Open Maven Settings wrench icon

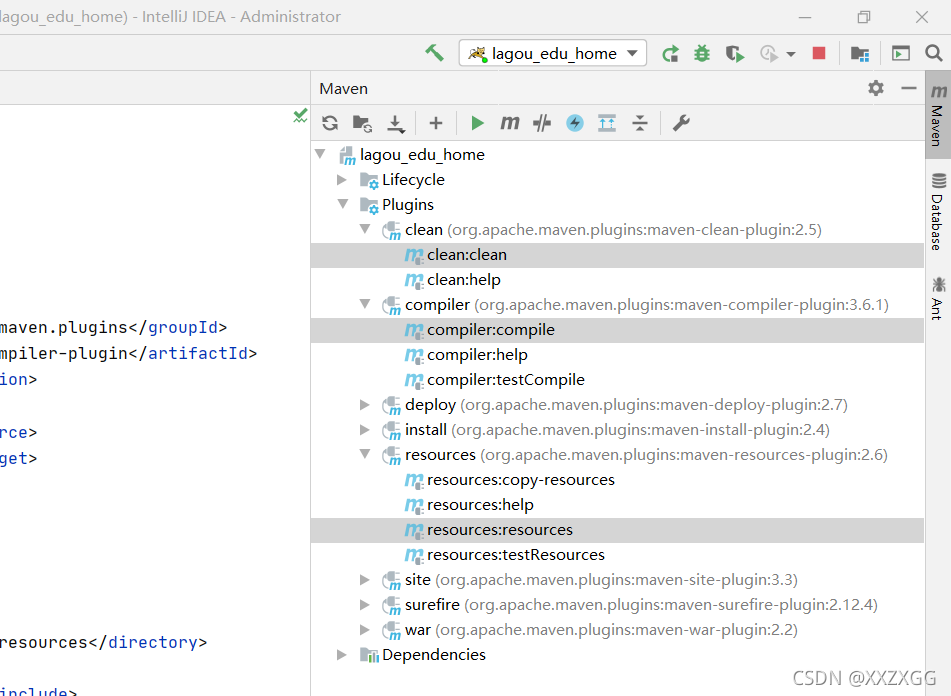tap(681, 123)
